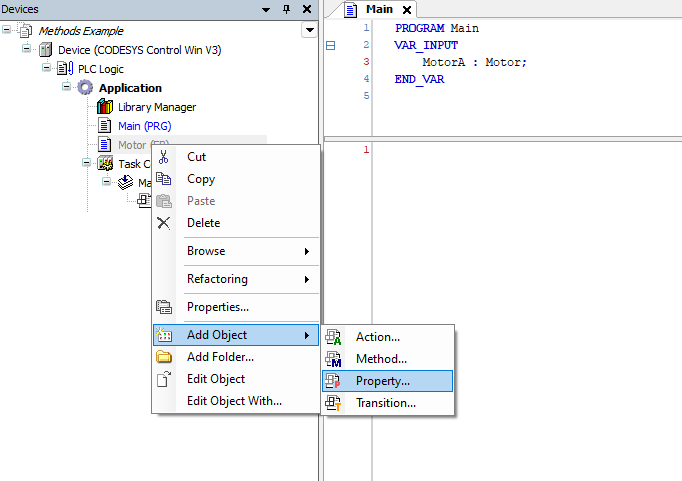Select Add Object menu entry
682x481 pixels.
tap(236, 335)
